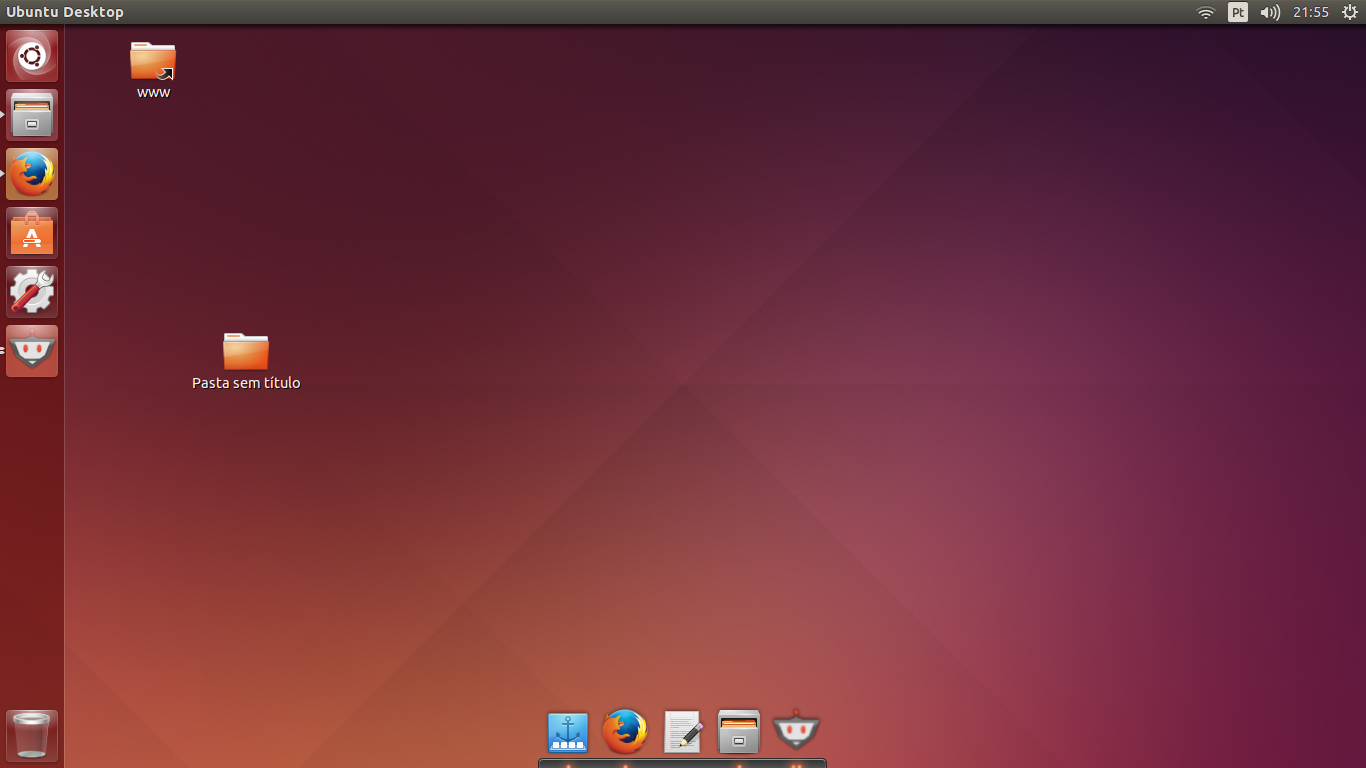The image size is (1366, 768).
Task: Open the Trash in the launcher
Action: click(x=32, y=736)
